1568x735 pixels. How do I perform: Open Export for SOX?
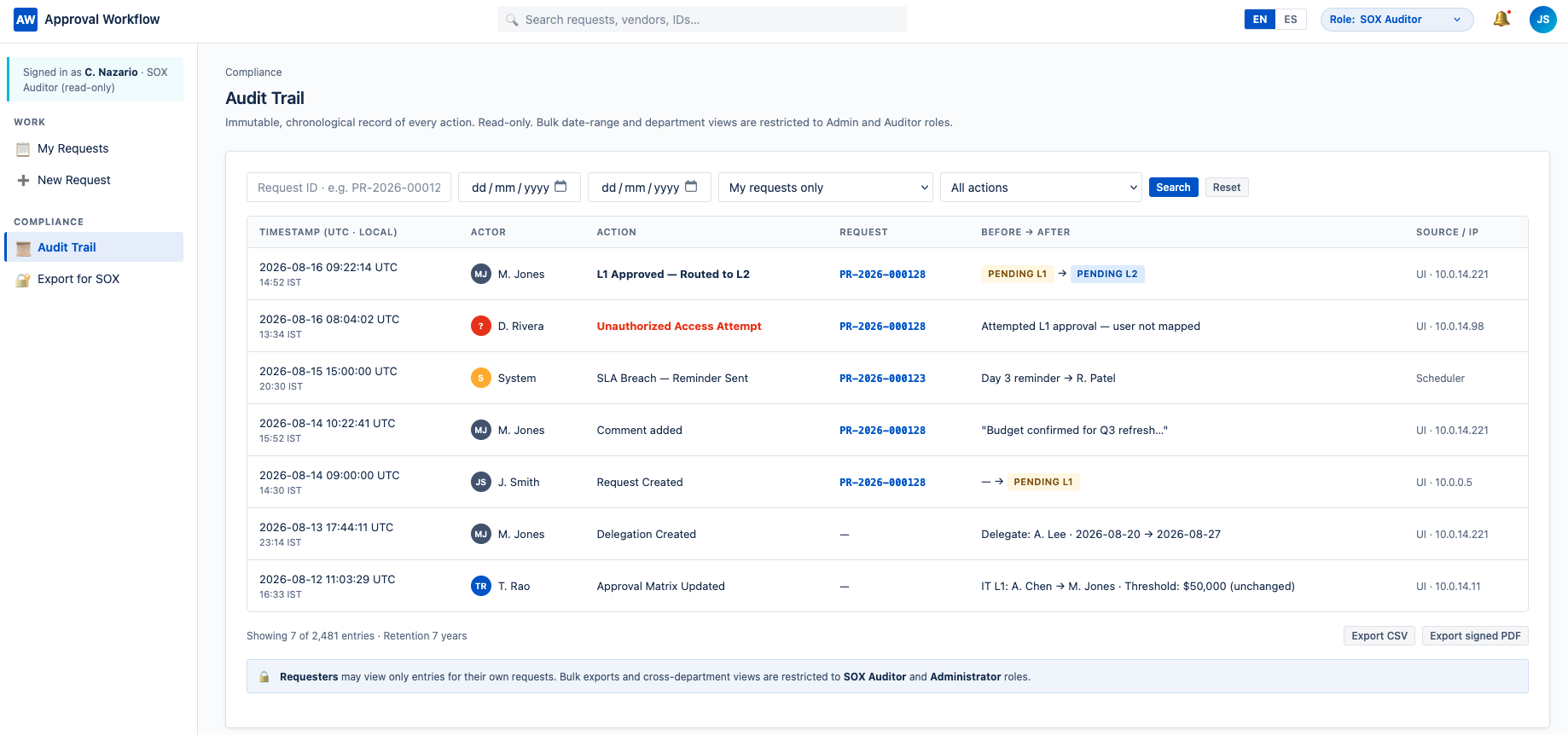click(x=94, y=280)
